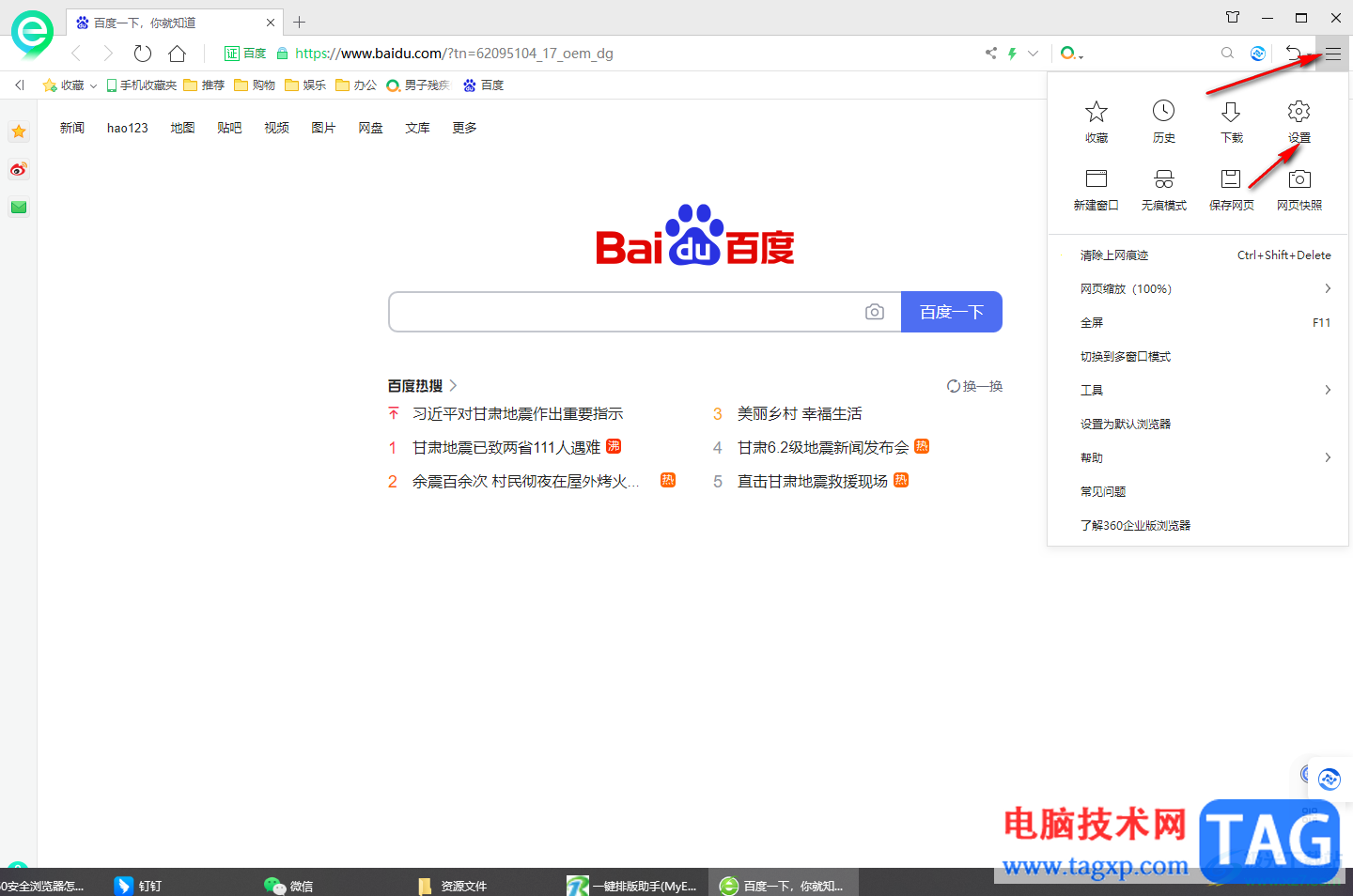Reload the page with the refresh icon
Screen dimensions: 1353x896
click(142, 54)
